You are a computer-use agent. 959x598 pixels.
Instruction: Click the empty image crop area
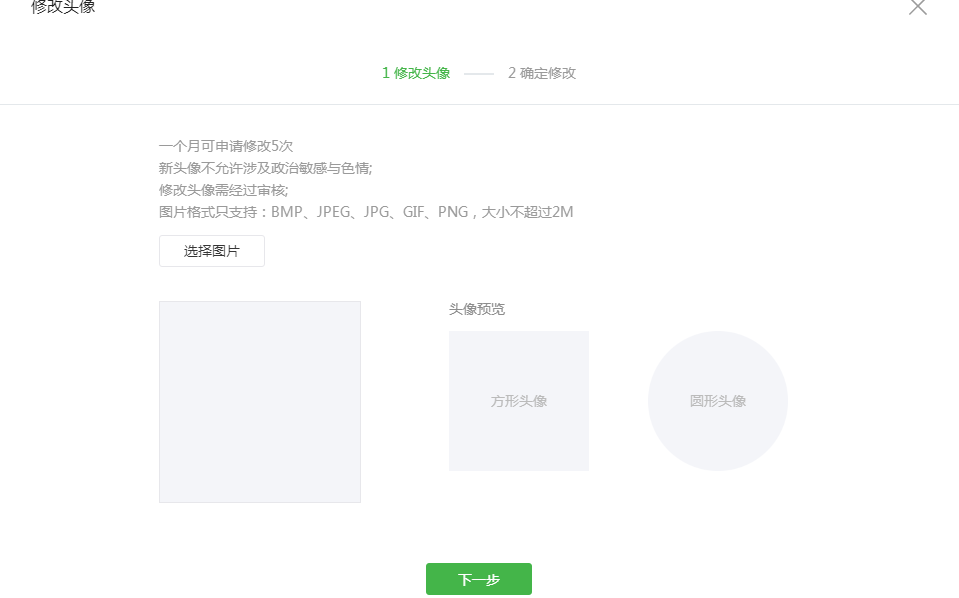coord(259,401)
